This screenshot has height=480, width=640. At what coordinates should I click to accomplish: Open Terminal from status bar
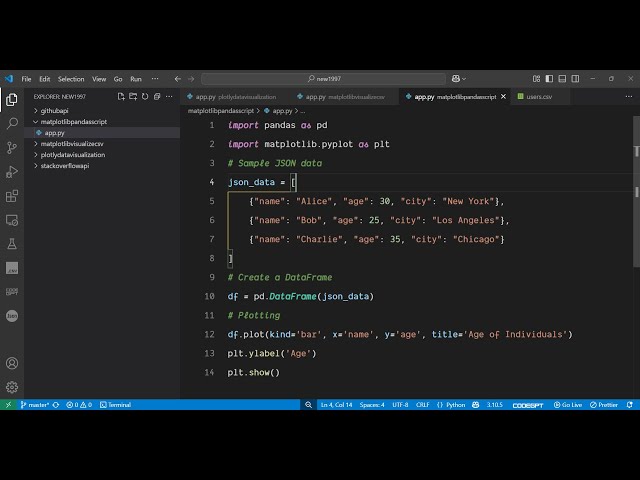point(116,405)
